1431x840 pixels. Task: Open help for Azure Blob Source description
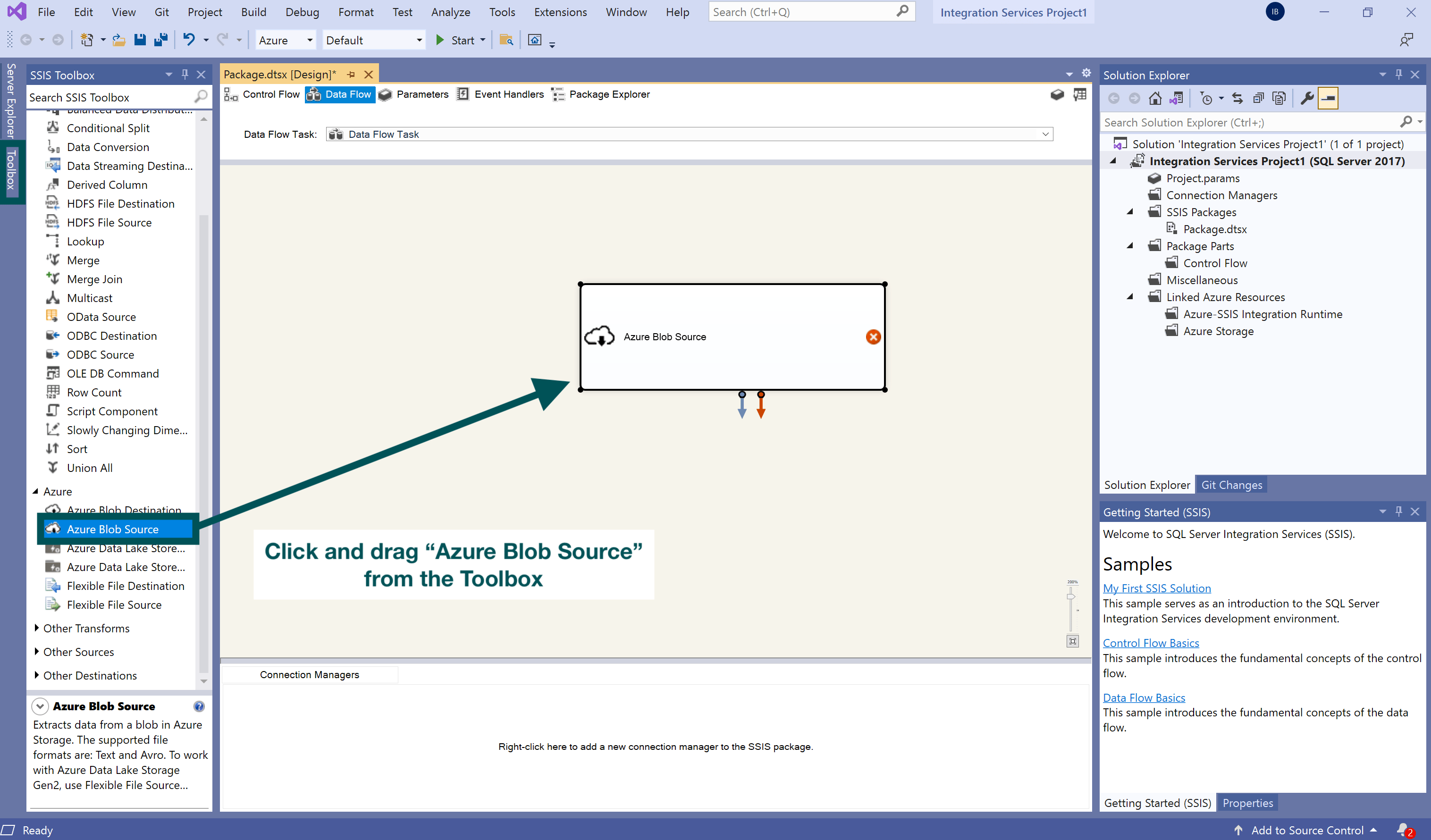click(x=199, y=706)
